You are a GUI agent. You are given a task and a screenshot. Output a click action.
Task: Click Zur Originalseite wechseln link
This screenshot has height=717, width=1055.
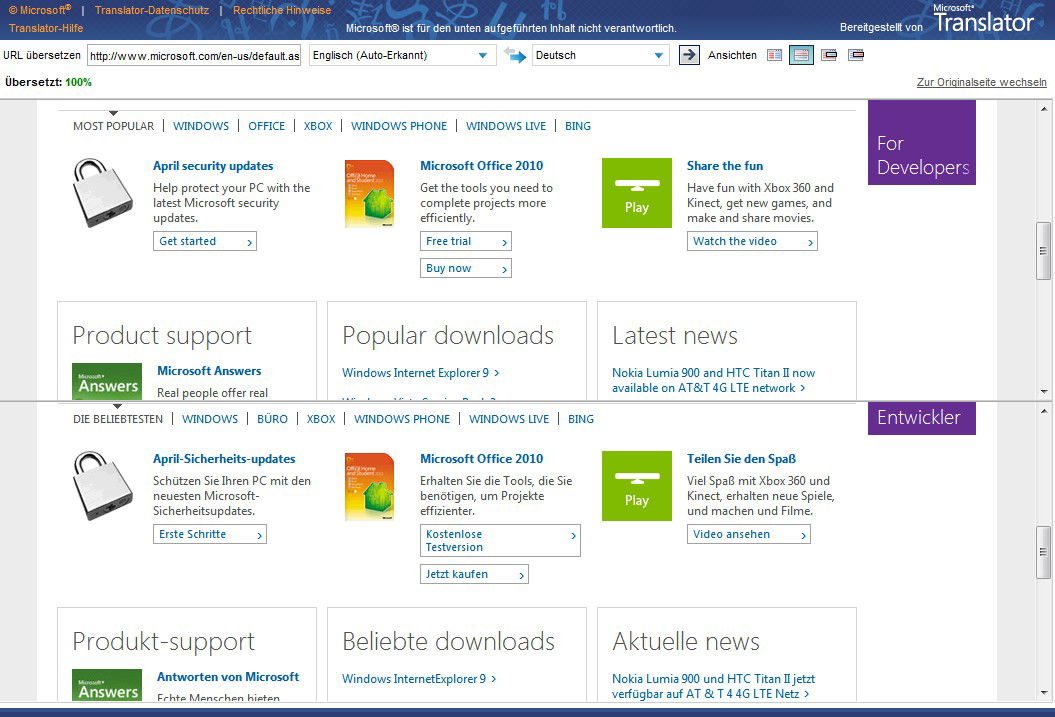click(x=982, y=82)
